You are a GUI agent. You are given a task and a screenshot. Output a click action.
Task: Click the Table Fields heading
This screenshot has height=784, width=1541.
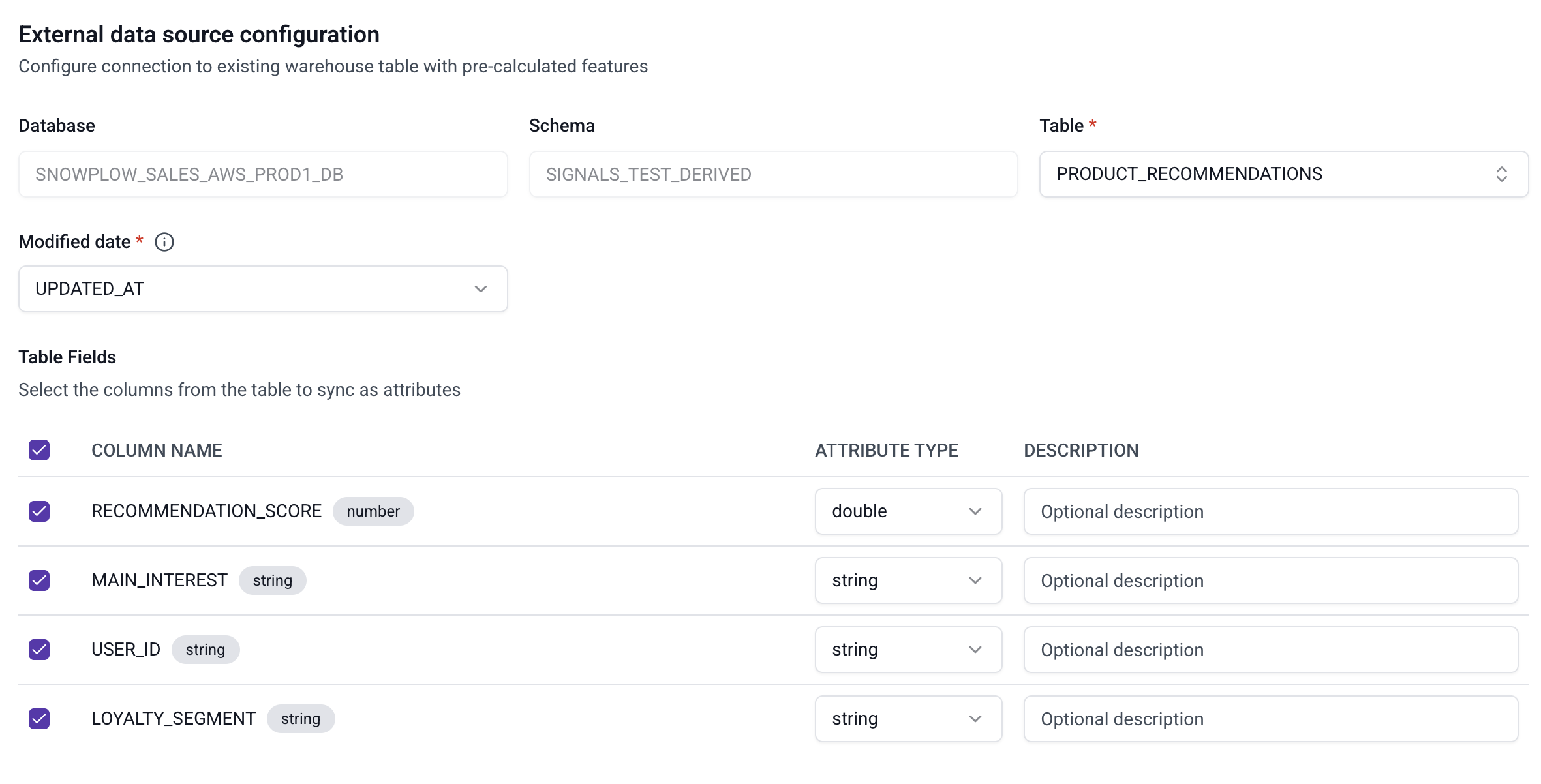(67, 357)
